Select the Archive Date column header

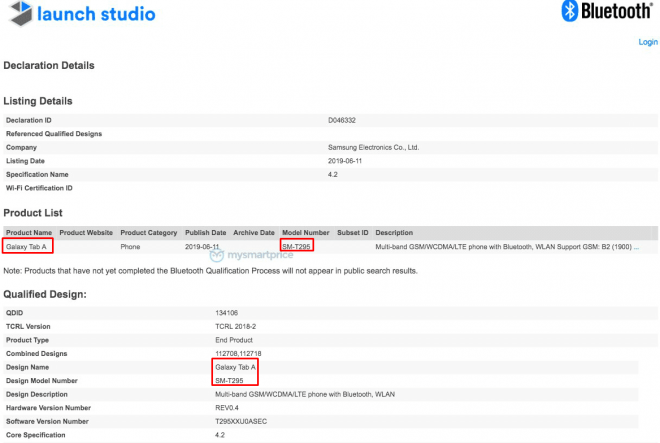pyautogui.click(x=254, y=232)
